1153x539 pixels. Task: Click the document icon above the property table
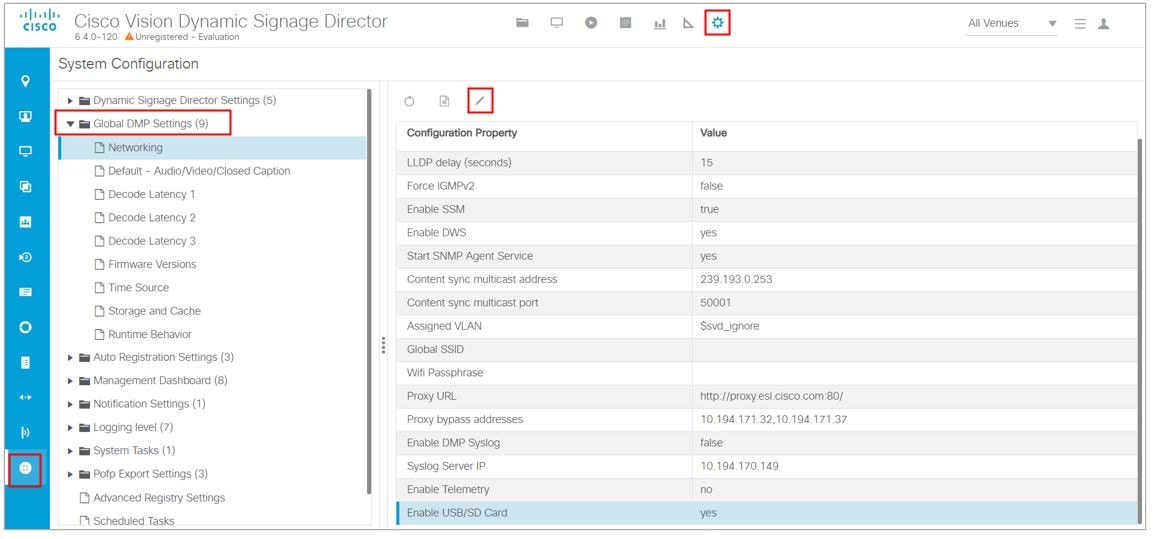point(444,101)
